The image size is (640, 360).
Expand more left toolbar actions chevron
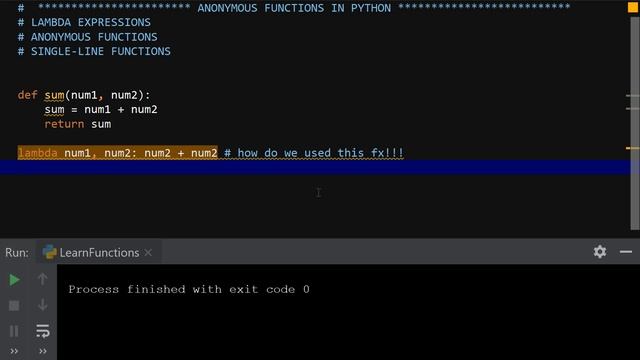click(x=14, y=351)
